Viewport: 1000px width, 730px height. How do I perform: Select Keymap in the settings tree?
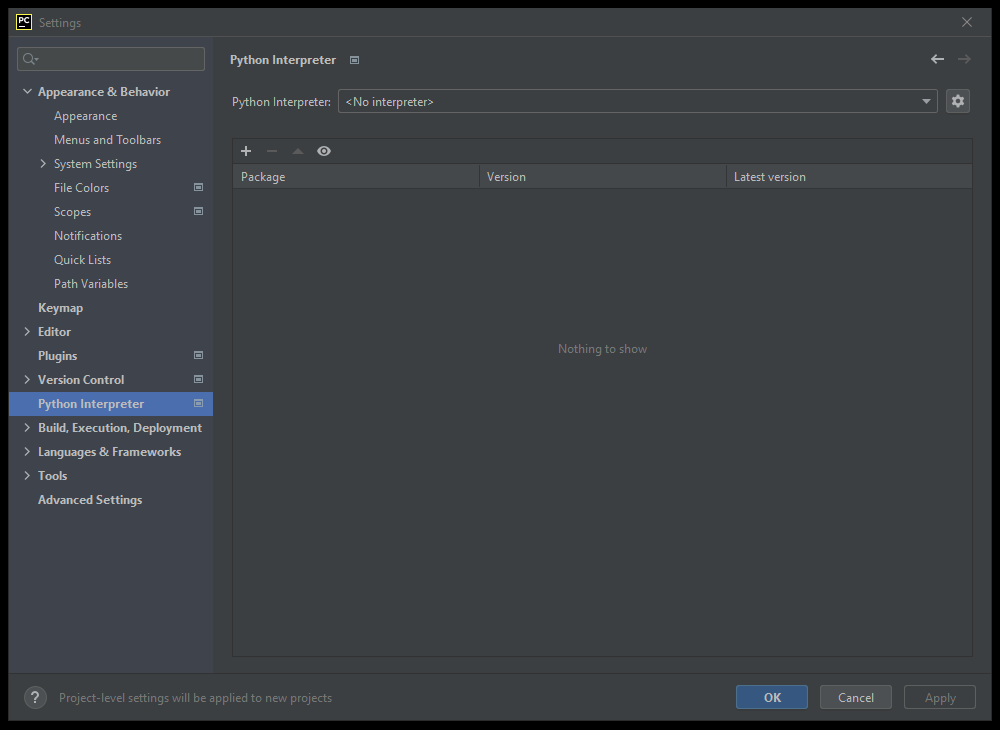pyautogui.click(x=60, y=308)
